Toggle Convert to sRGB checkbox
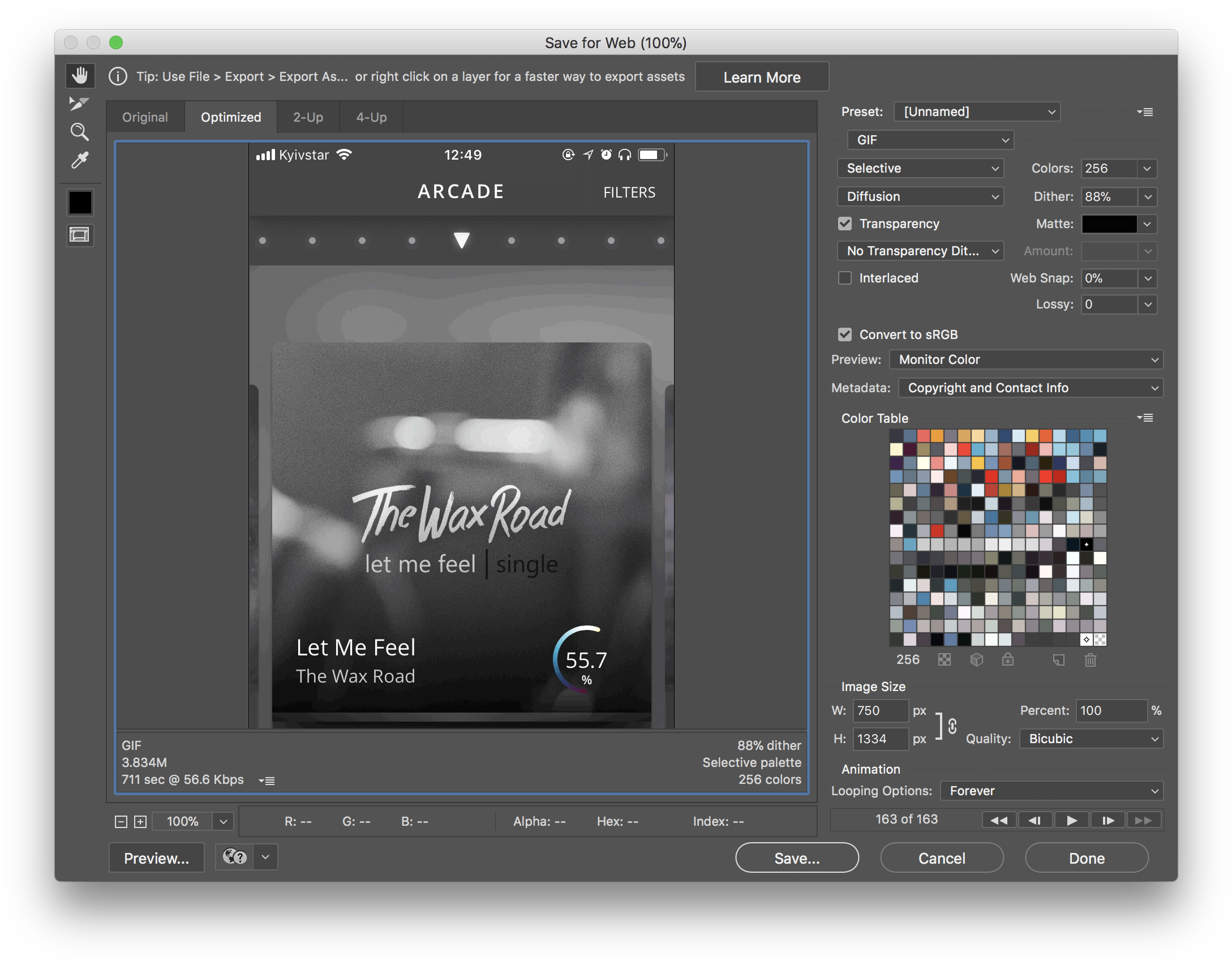Image resolution: width=1232 pixels, height=965 pixels. point(845,334)
